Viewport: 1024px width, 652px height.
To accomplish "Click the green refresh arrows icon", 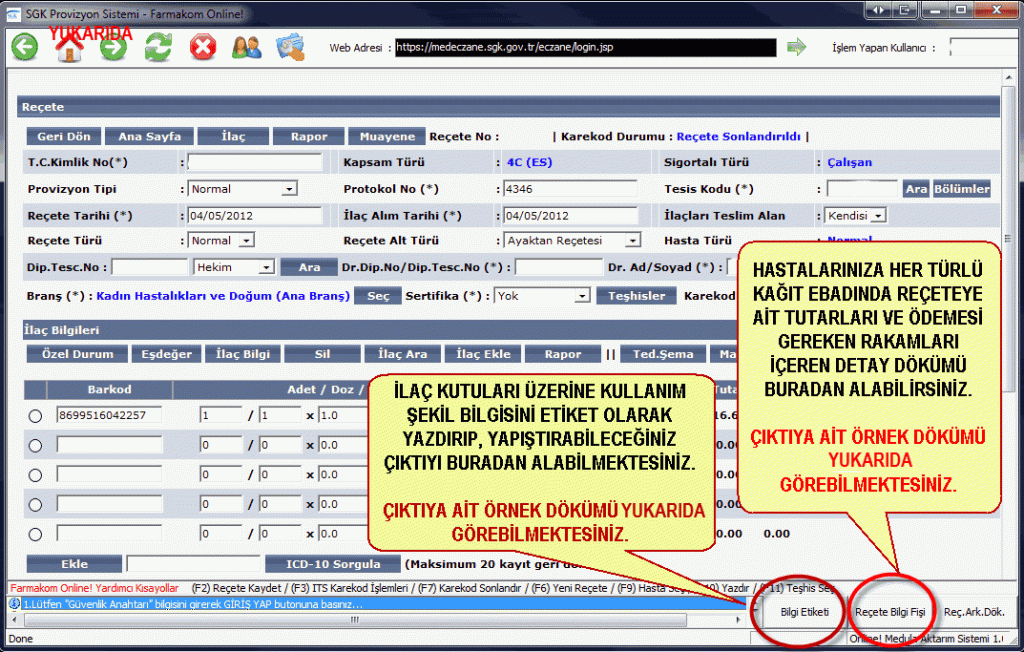I will [158, 47].
